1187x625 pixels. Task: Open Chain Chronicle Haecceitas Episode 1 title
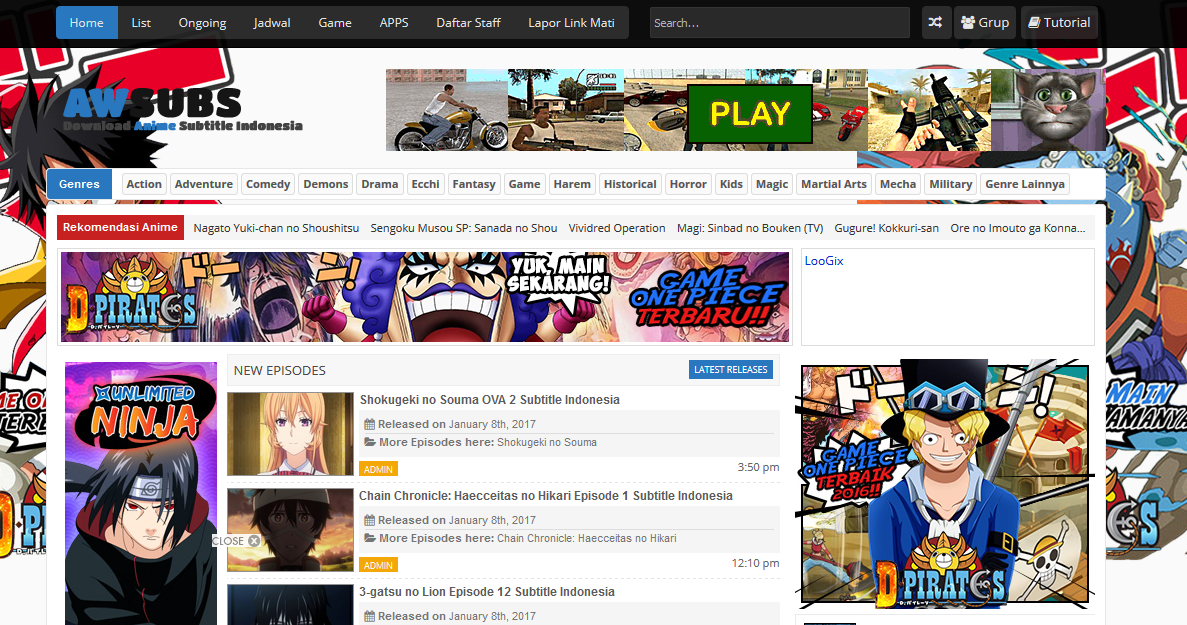pos(546,496)
